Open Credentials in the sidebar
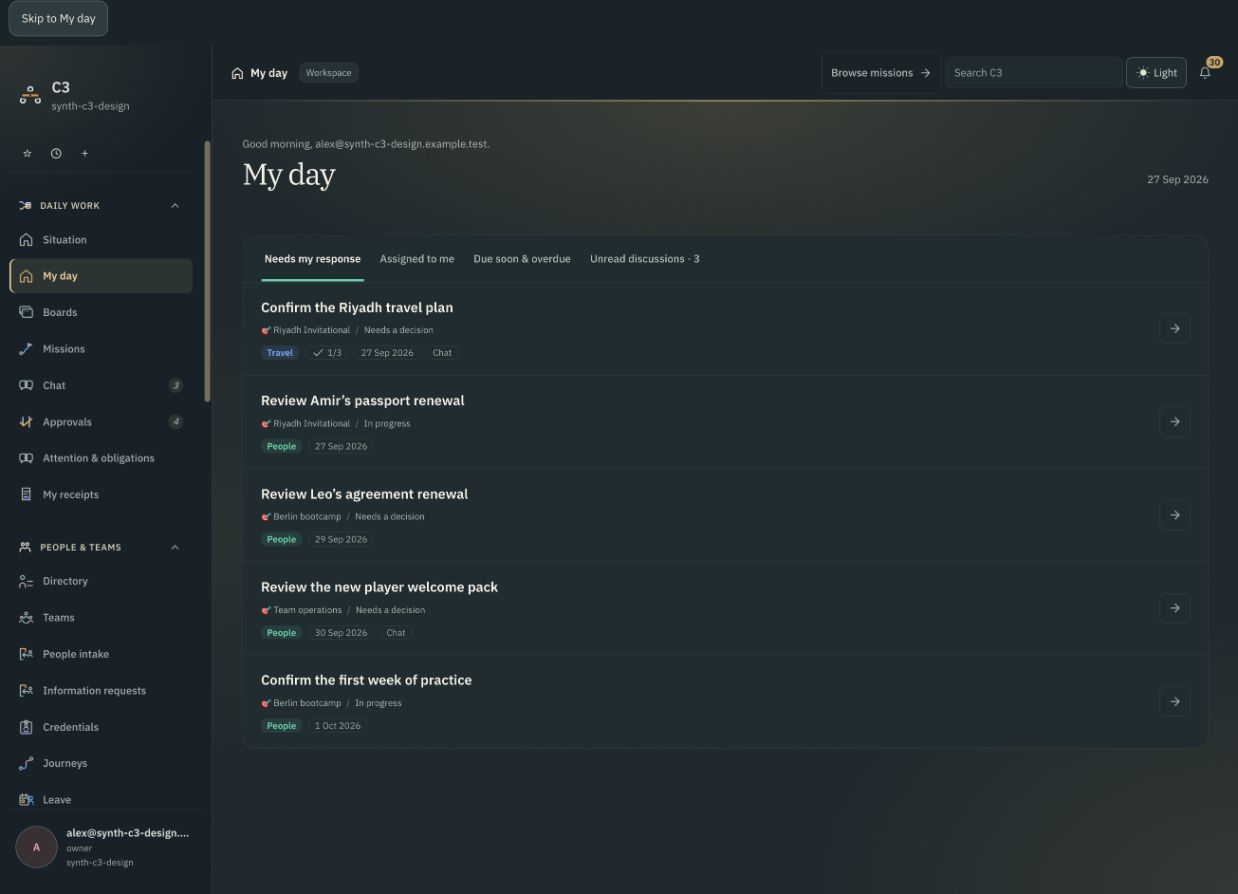This screenshot has height=894, width=1238. 101,727
